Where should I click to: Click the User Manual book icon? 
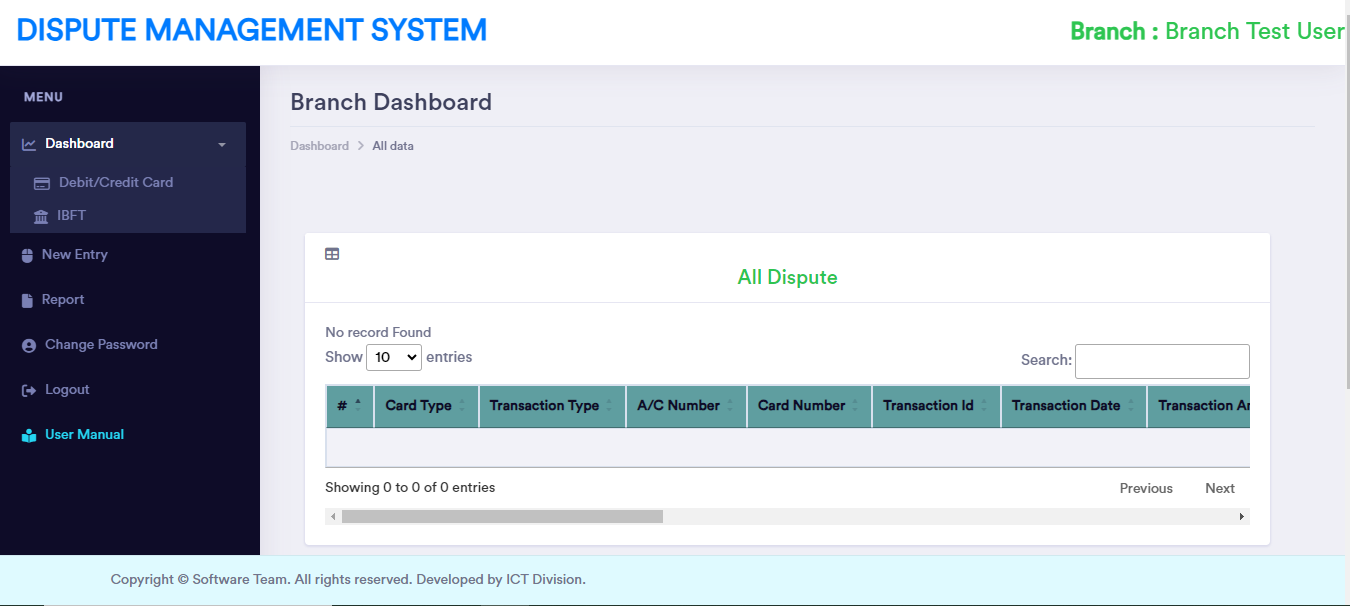point(28,435)
